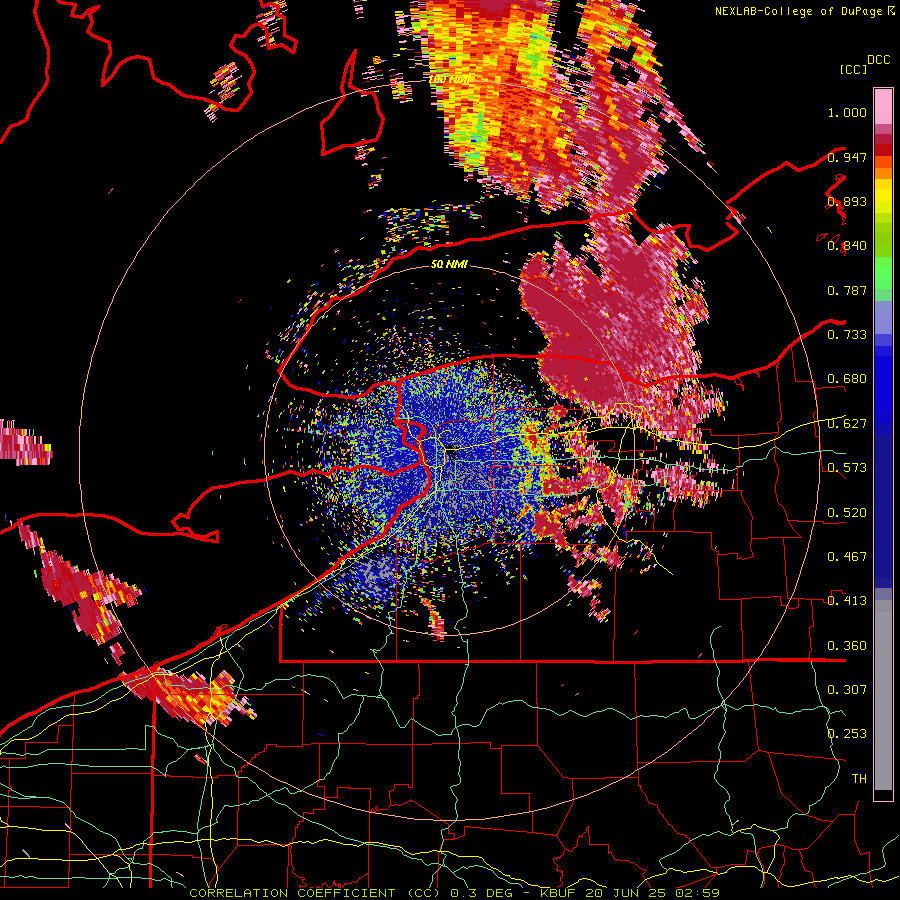Click the 100 NMI range ring label
Viewport: 900px width, 900px height.
pyautogui.click(x=449, y=79)
